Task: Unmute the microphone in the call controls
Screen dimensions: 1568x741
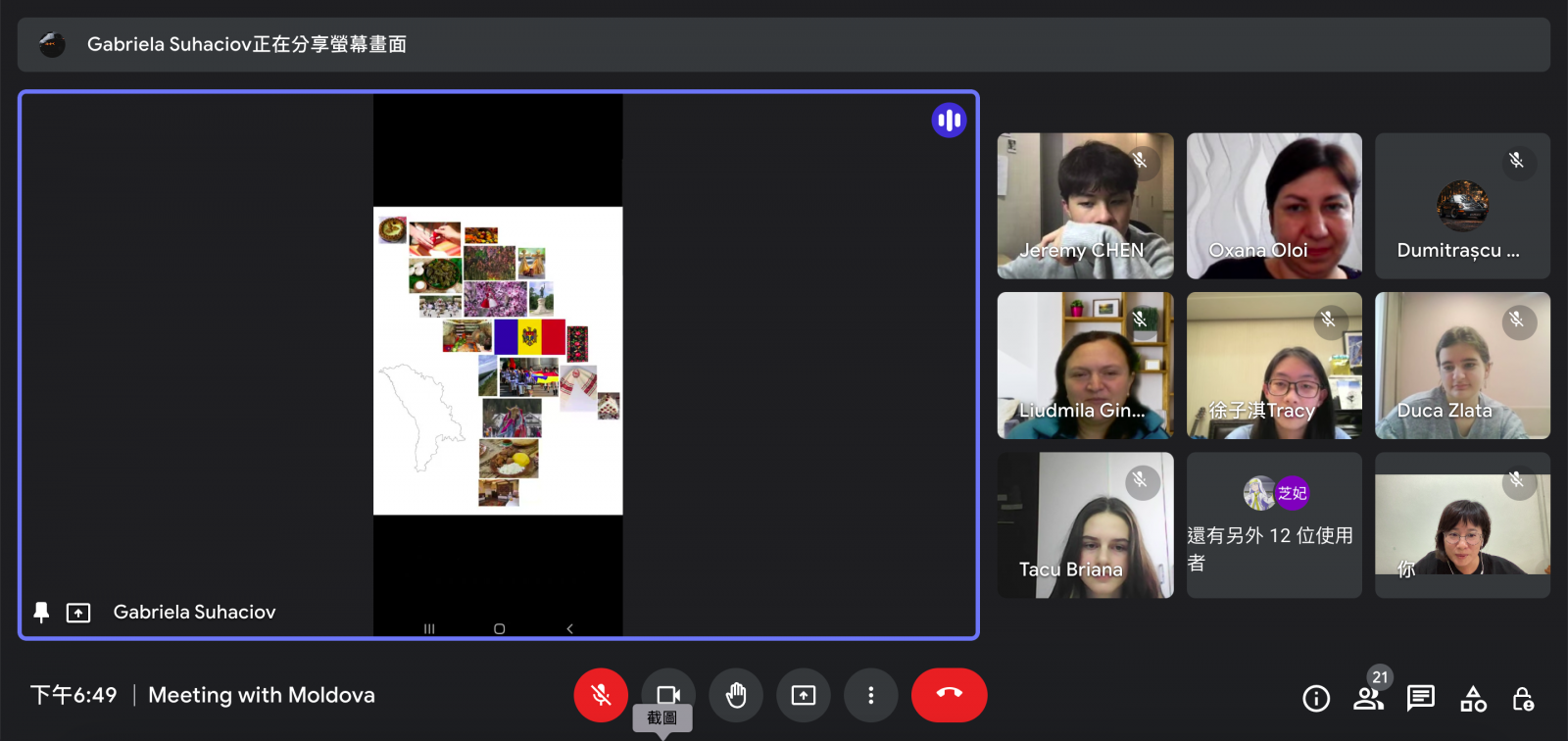Action: click(x=601, y=695)
